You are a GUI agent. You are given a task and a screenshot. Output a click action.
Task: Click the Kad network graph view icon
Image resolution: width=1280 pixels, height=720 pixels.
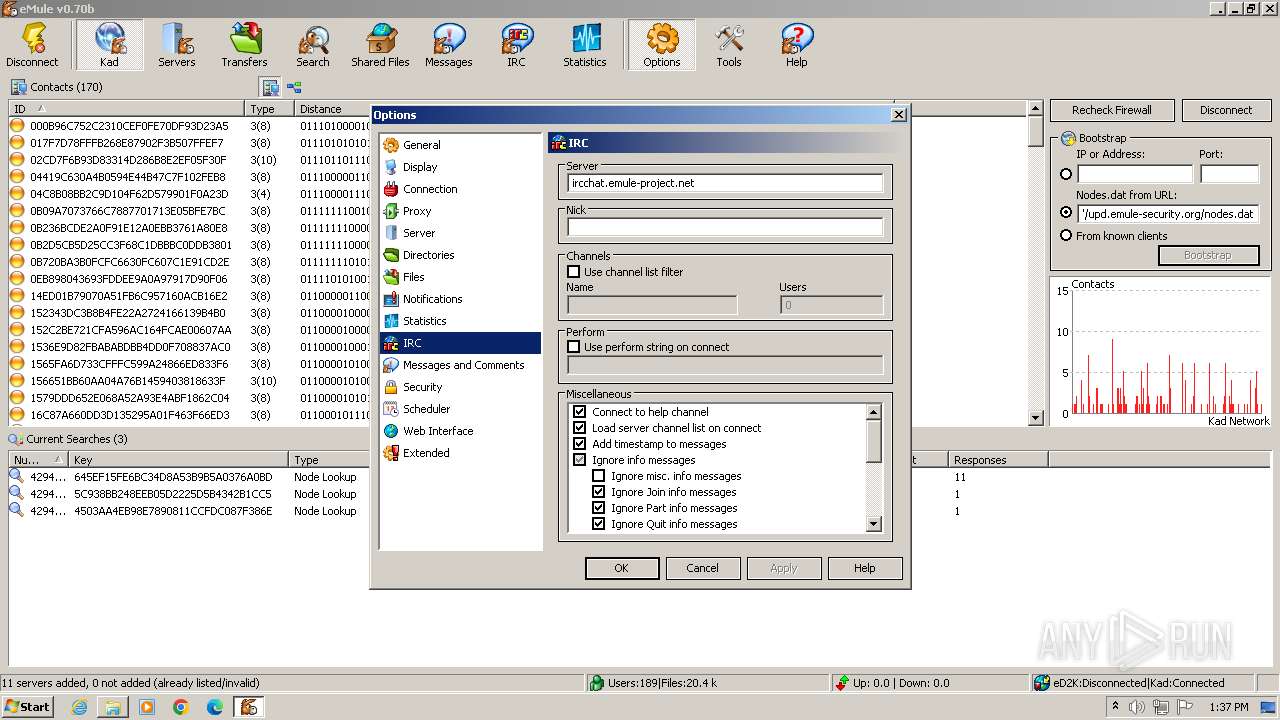(295, 87)
